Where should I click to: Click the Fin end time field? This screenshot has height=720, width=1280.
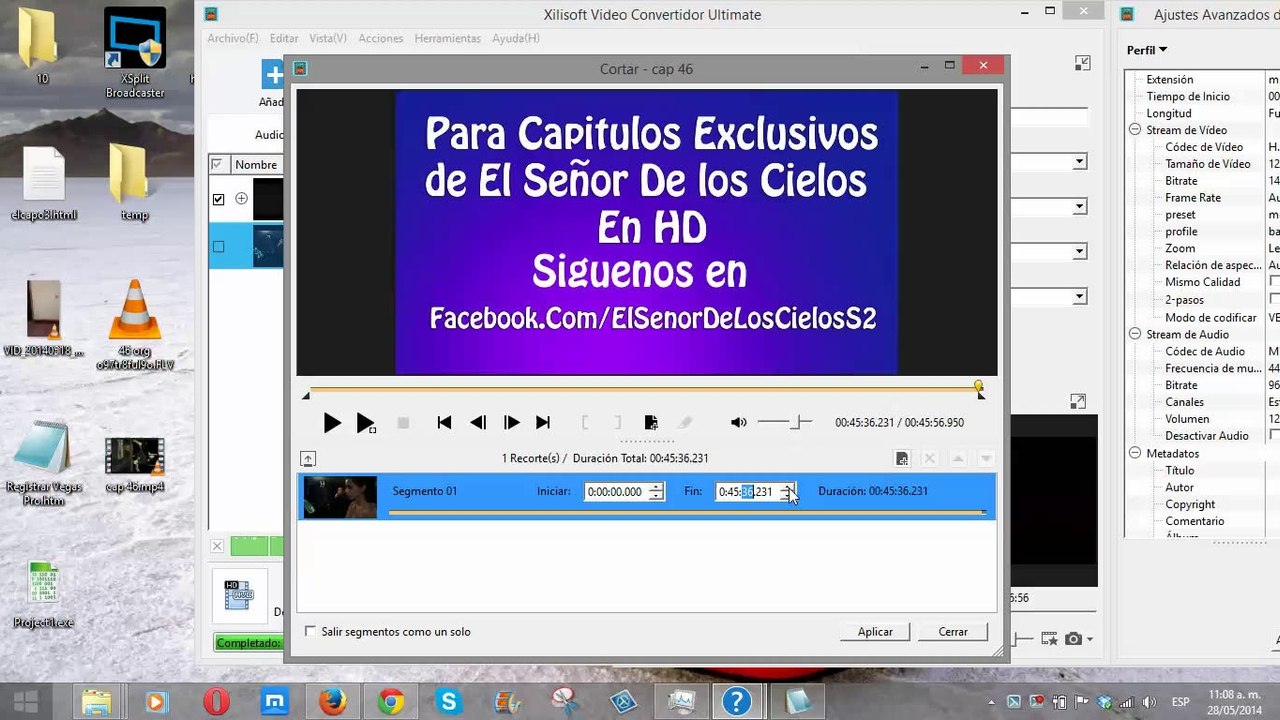748,492
